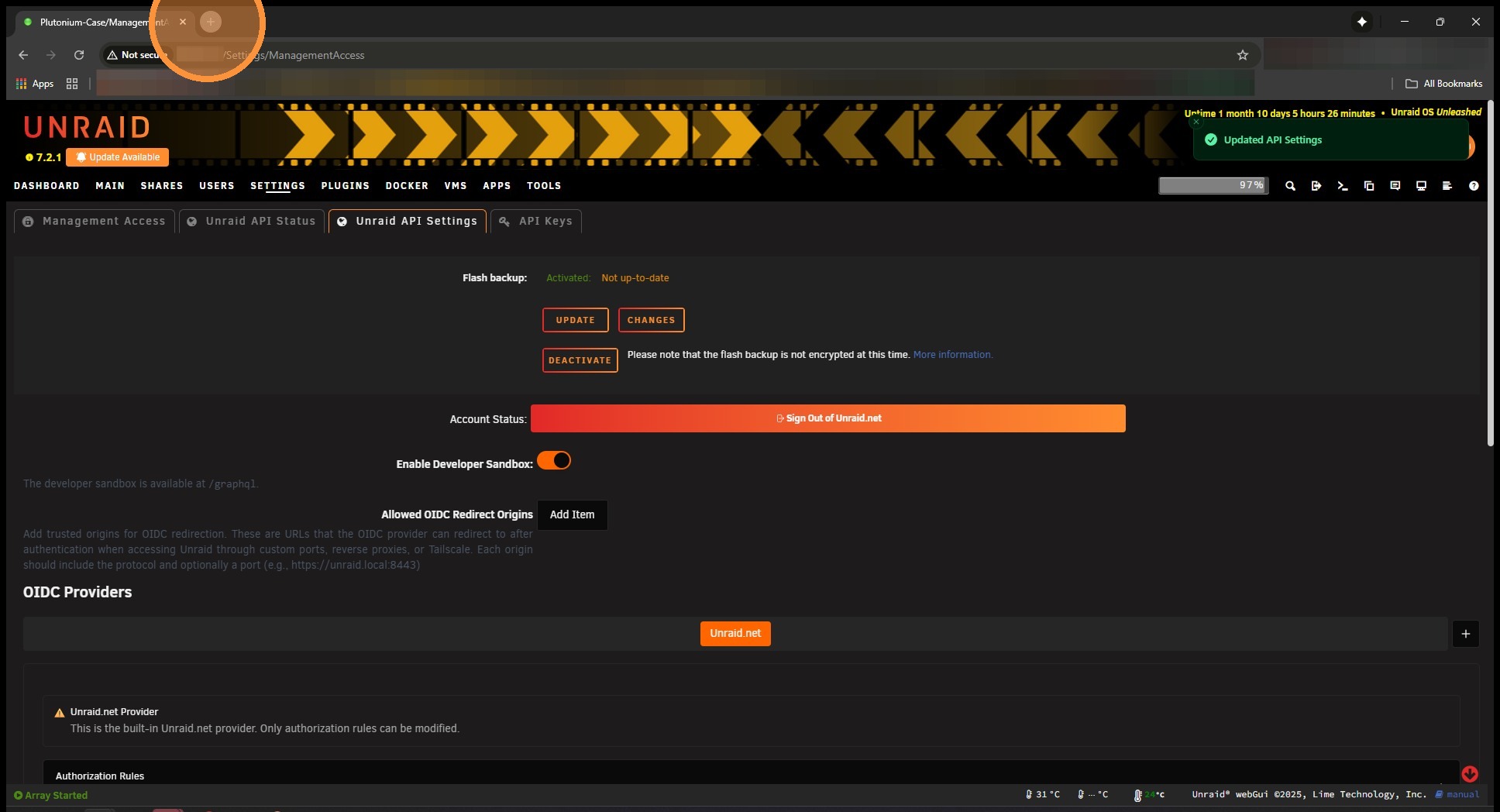
Task: Click the 31 °C temperature status icon
Action: point(1029,795)
